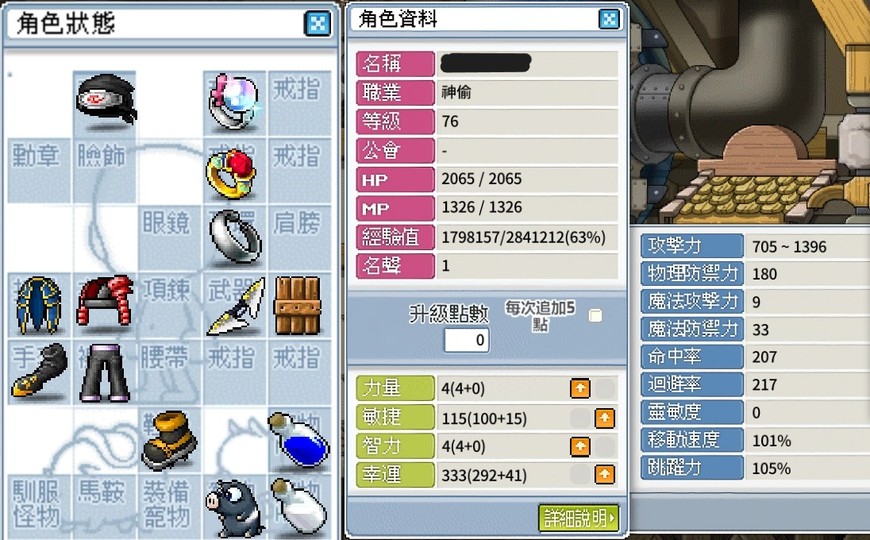Close the 角色狀態 window
870x540 pixels.
point(317,24)
